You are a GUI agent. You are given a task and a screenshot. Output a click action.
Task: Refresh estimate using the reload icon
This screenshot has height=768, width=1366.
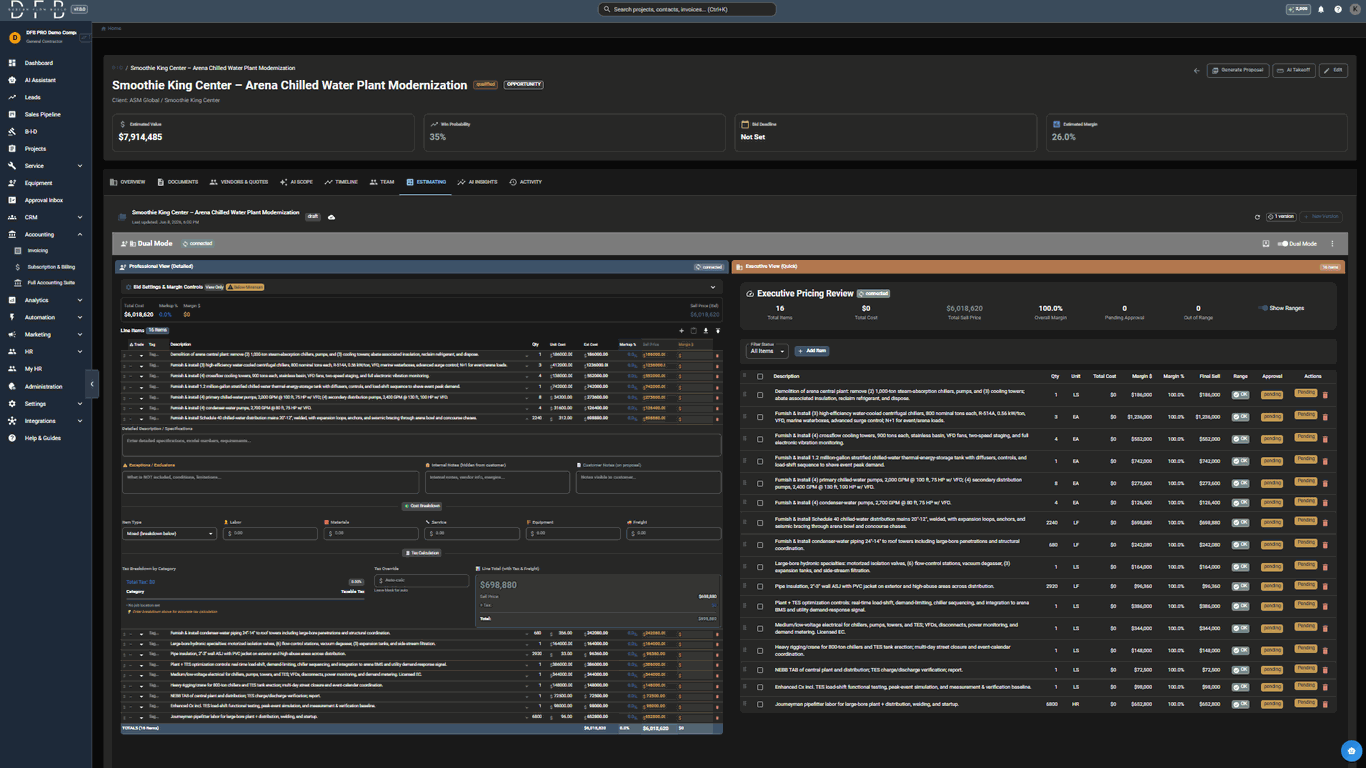click(1257, 216)
